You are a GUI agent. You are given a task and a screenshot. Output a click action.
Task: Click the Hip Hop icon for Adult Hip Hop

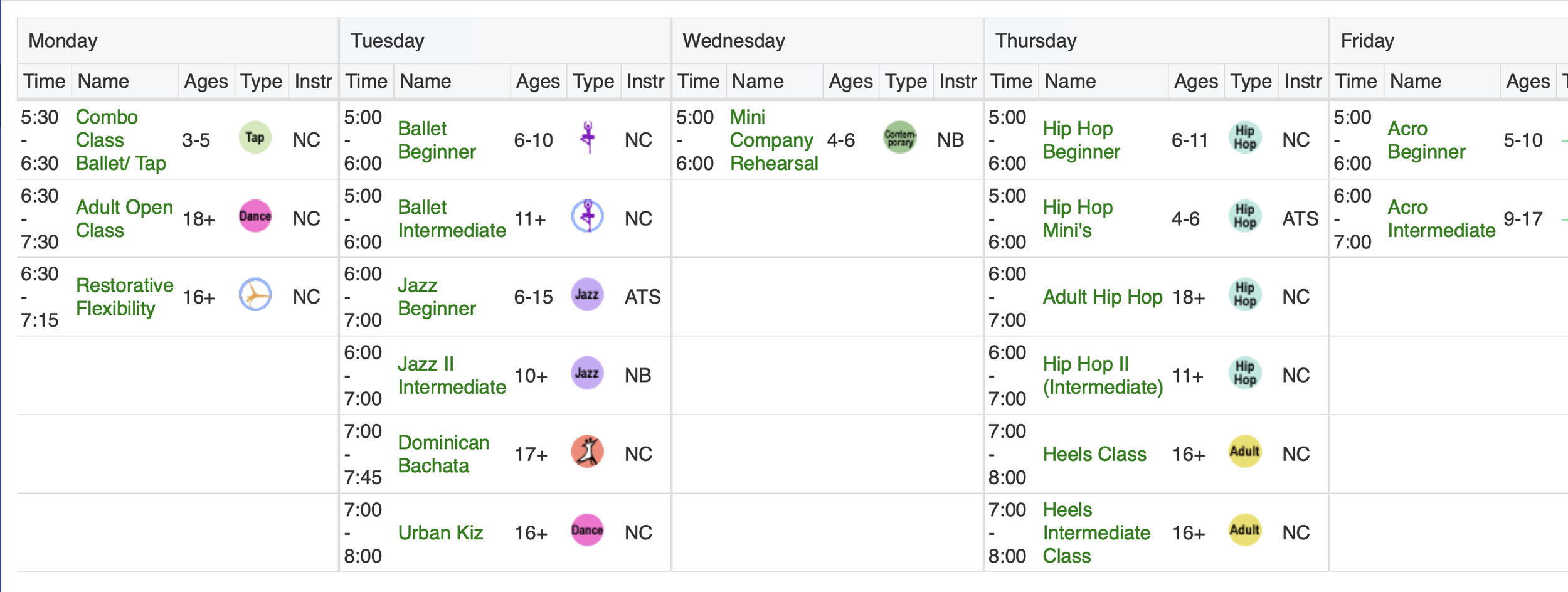coord(1244,295)
